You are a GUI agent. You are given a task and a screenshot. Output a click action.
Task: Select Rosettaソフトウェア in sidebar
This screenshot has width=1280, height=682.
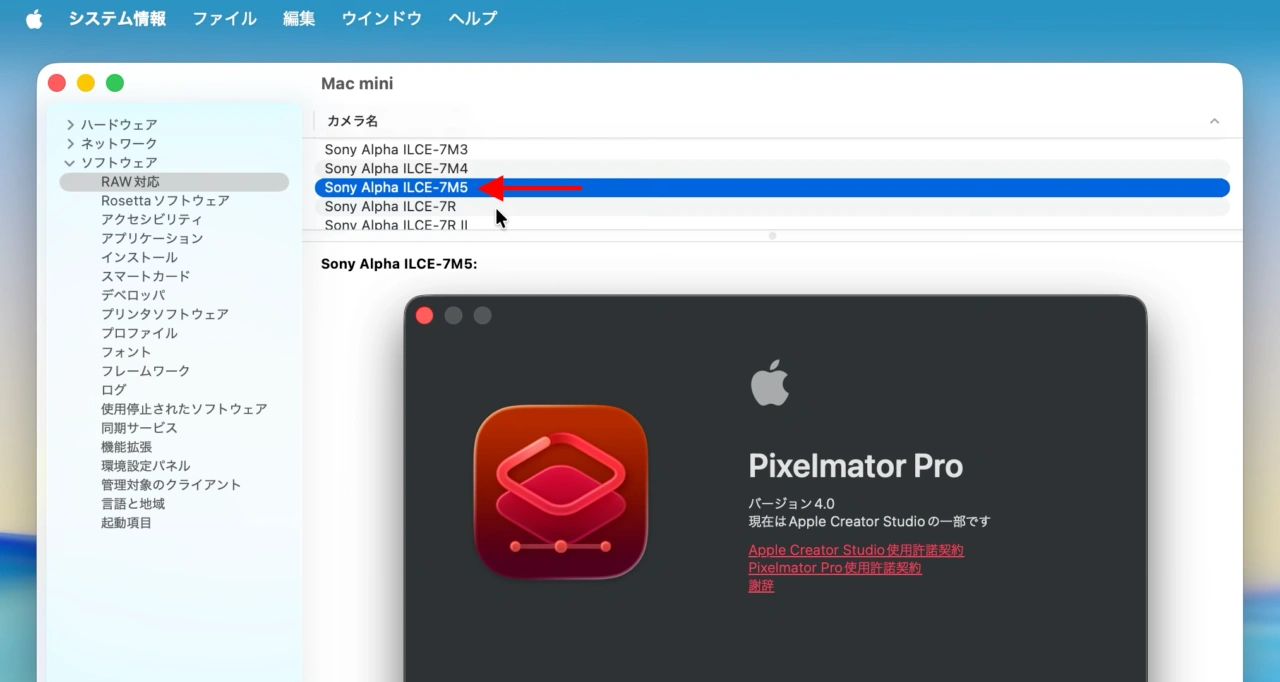[x=165, y=201]
